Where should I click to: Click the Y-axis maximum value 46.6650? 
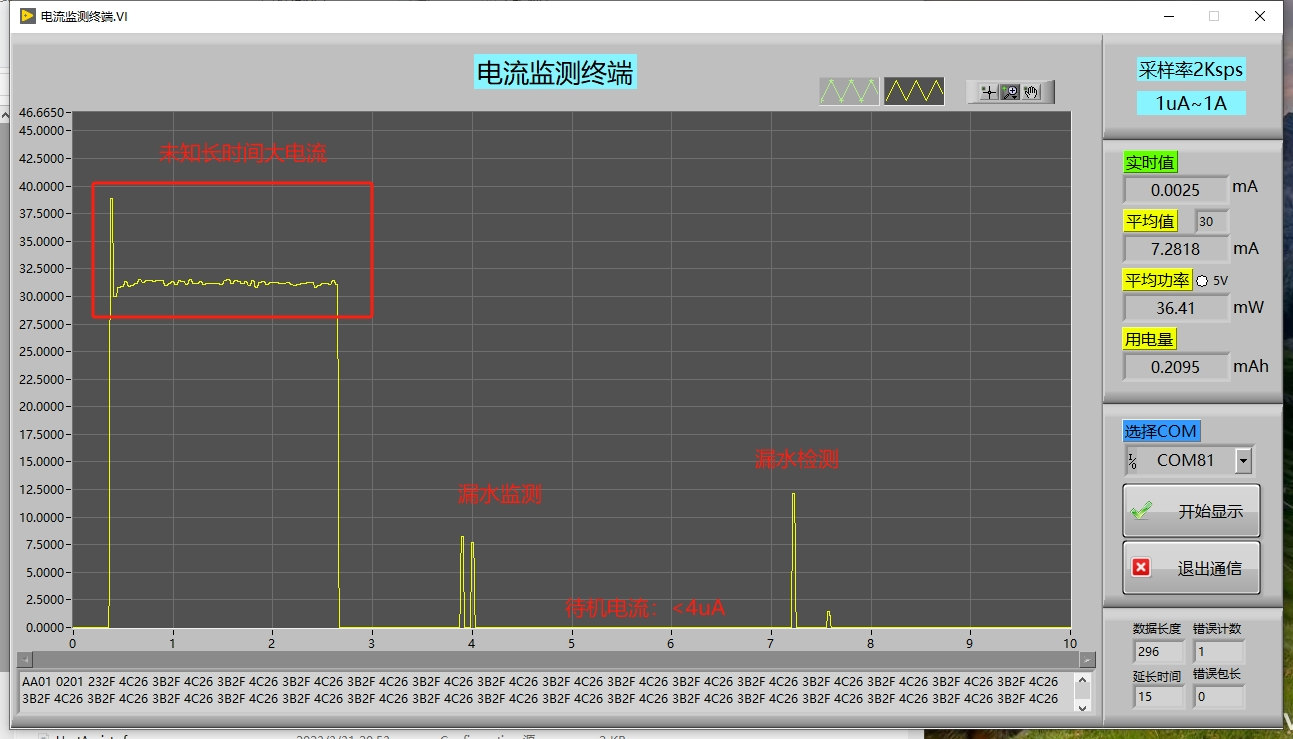pos(43,113)
